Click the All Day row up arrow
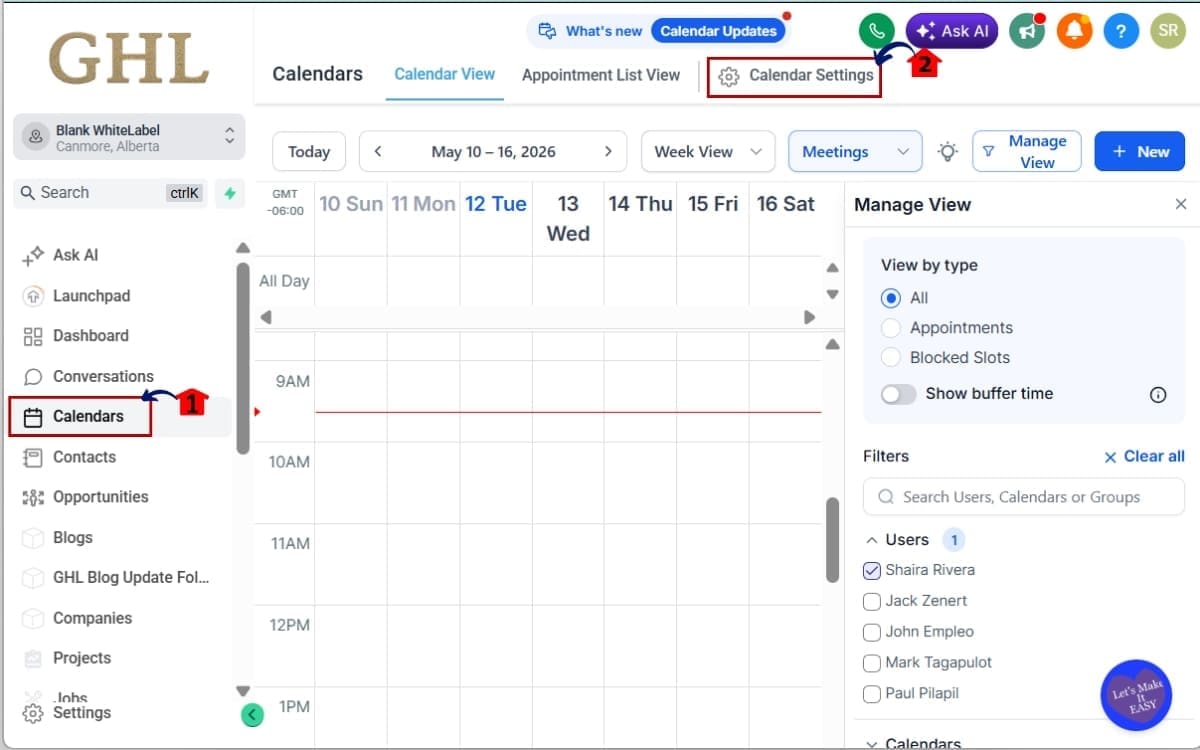 (x=832, y=268)
